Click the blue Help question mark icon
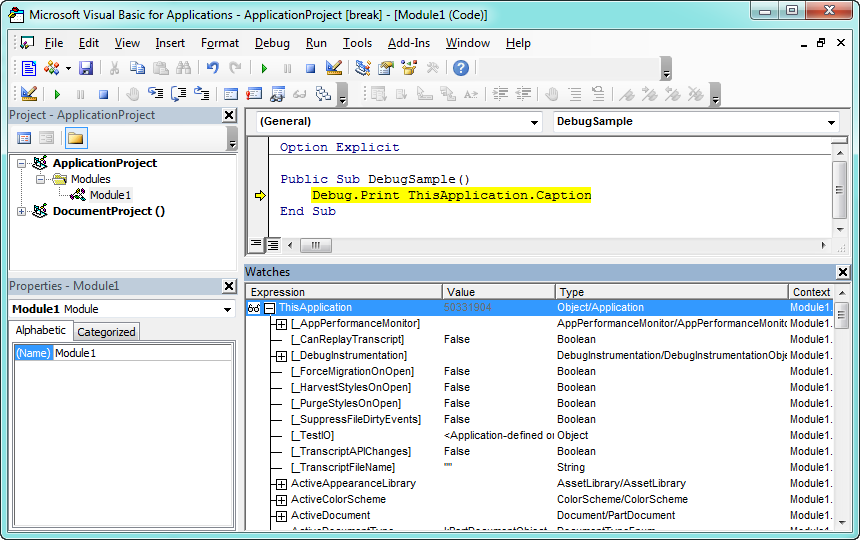860x540 pixels. click(x=461, y=68)
